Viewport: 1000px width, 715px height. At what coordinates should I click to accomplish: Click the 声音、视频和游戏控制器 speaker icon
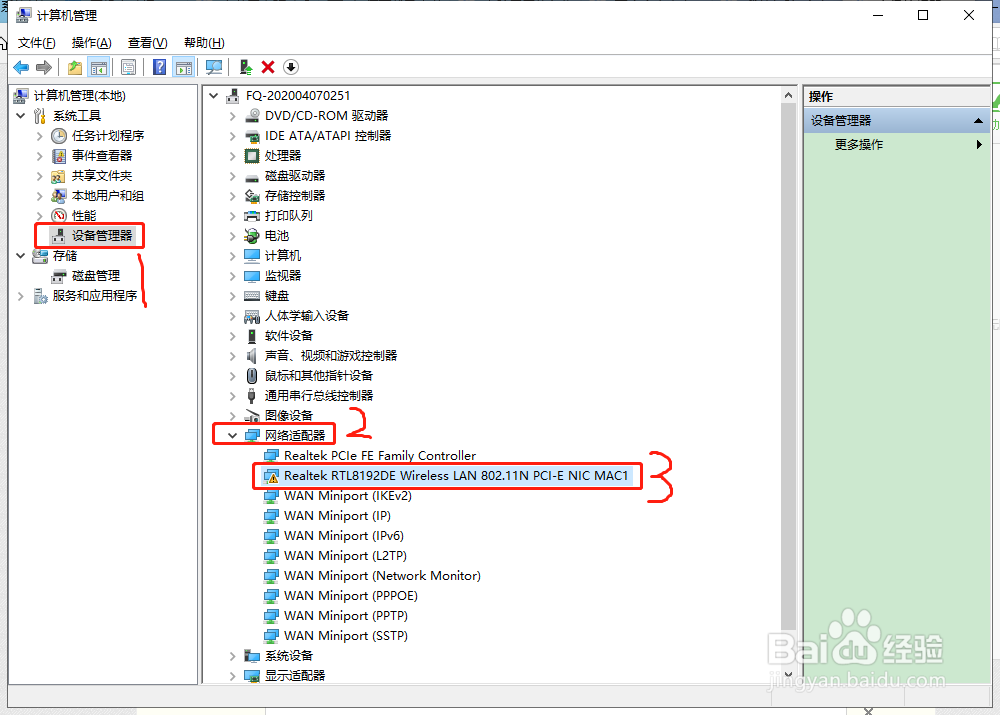point(252,356)
